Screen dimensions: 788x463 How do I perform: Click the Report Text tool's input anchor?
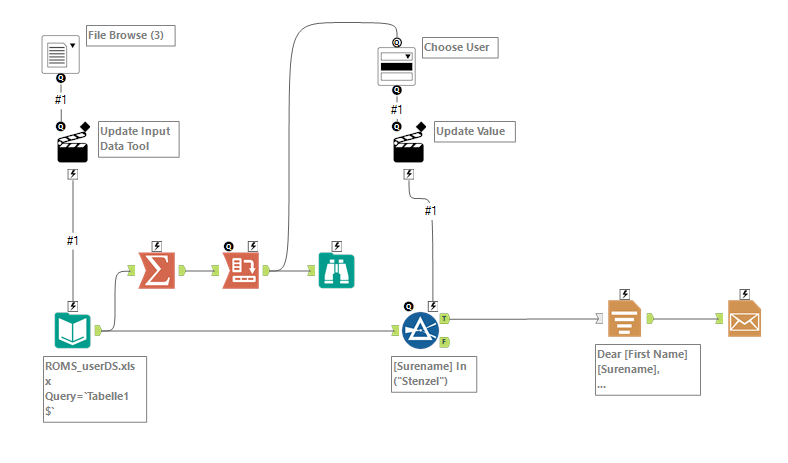pyautogui.click(x=599, y=318)
